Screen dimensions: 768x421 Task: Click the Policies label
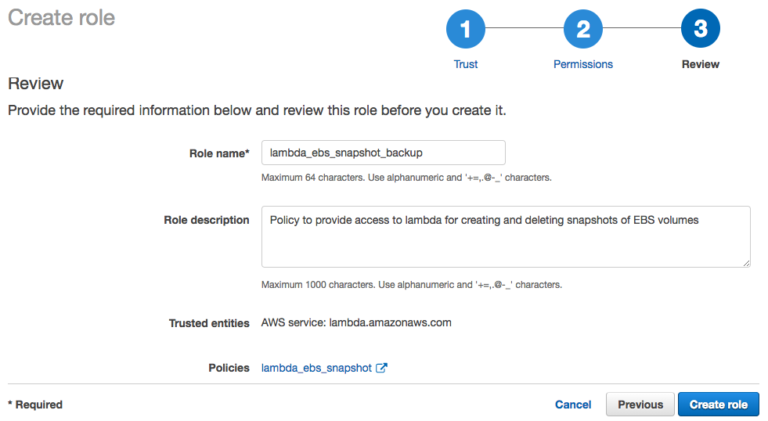227,368
